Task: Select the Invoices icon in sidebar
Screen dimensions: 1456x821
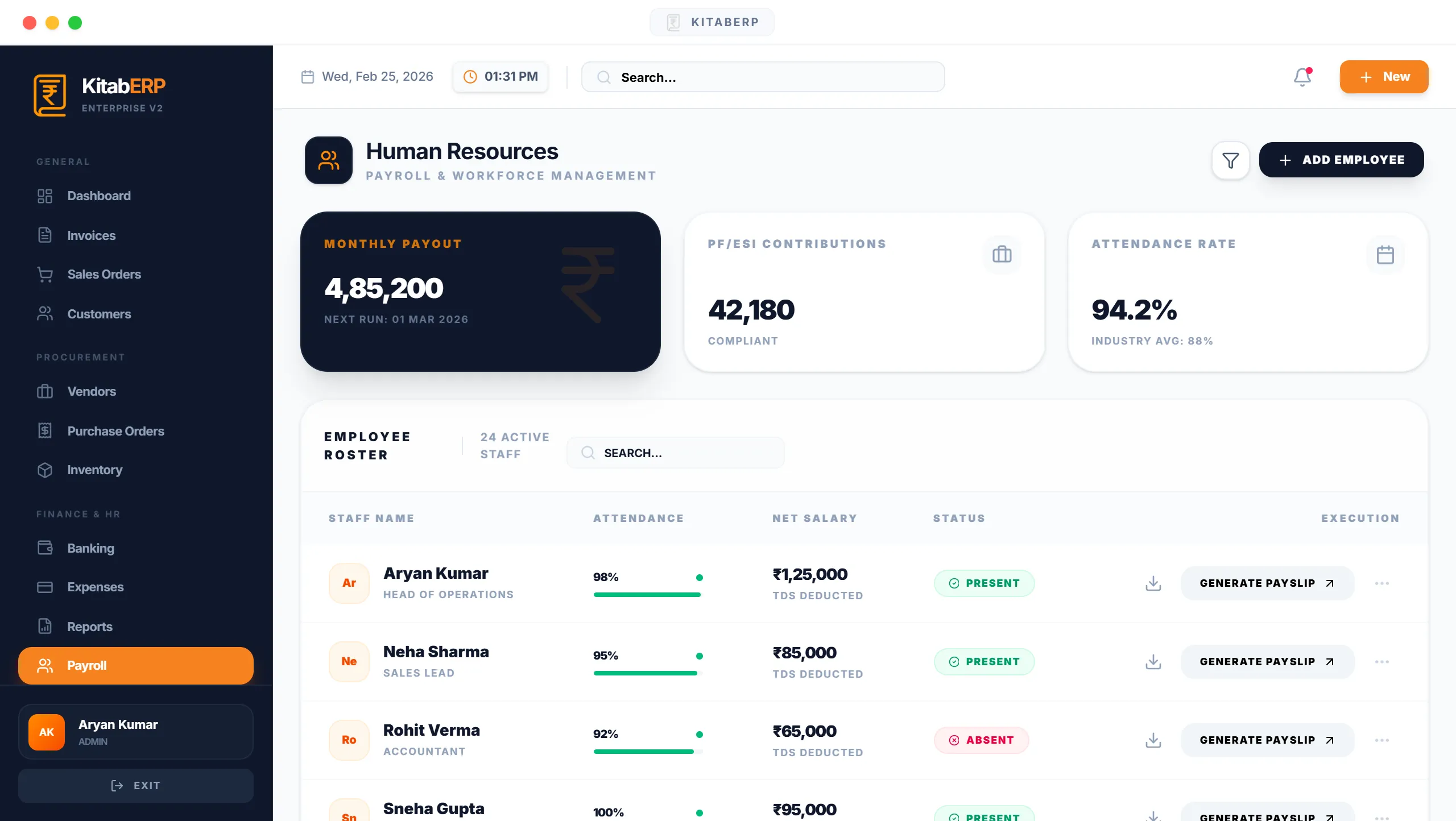Action: [45, 235]
